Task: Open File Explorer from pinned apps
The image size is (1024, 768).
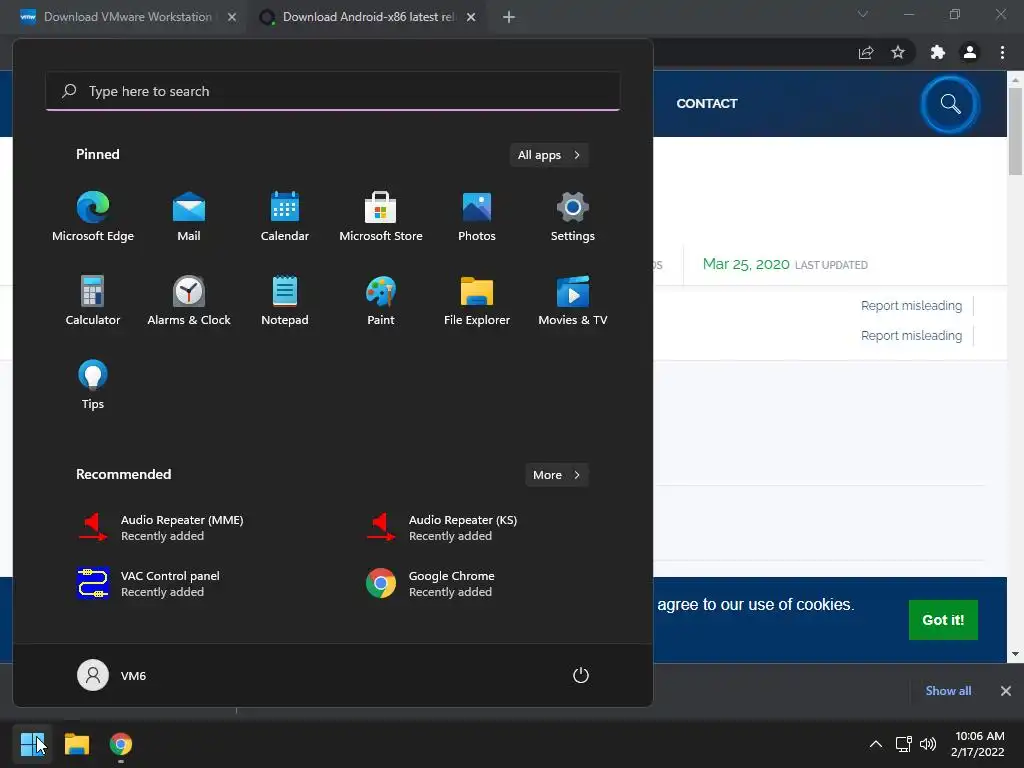Action: pyautogui.click(x=477, y=301)
